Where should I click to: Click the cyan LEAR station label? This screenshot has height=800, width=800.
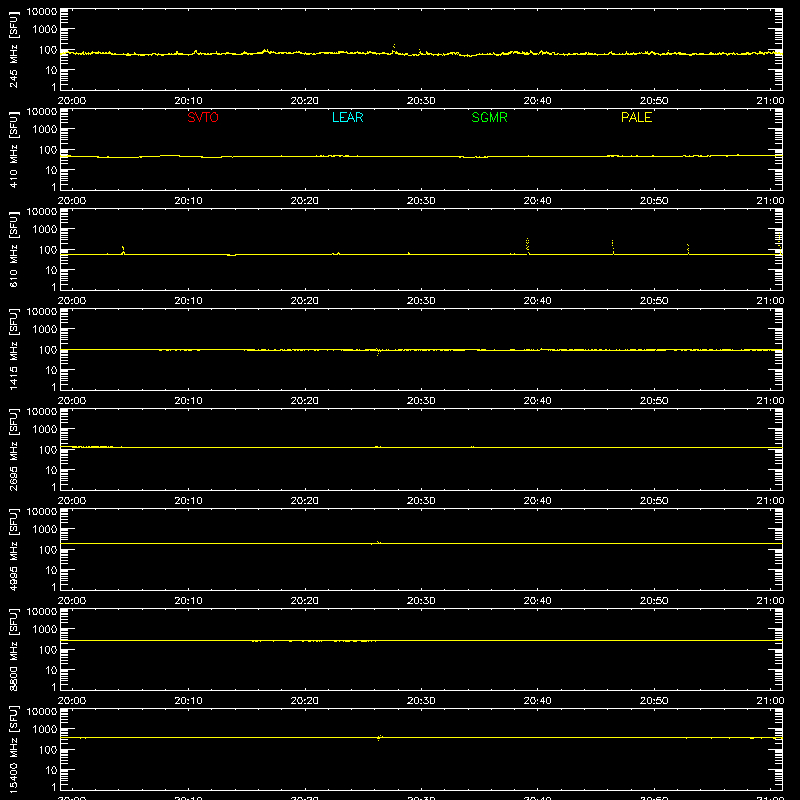coord(347,117)
